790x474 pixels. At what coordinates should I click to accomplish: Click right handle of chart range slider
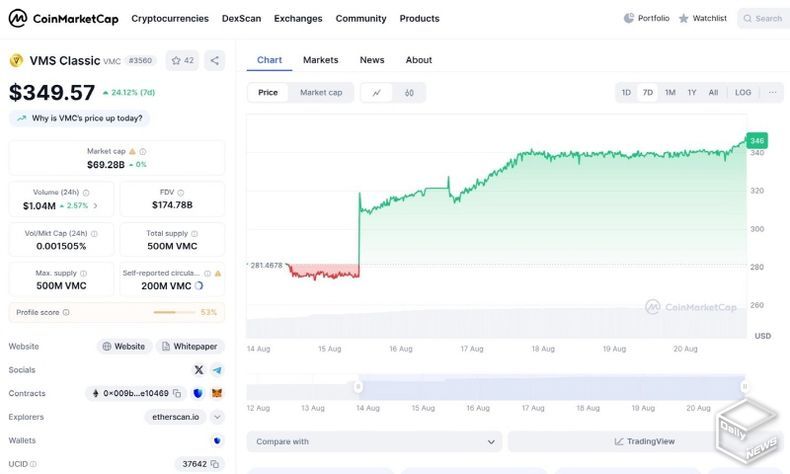click(745, 387)
